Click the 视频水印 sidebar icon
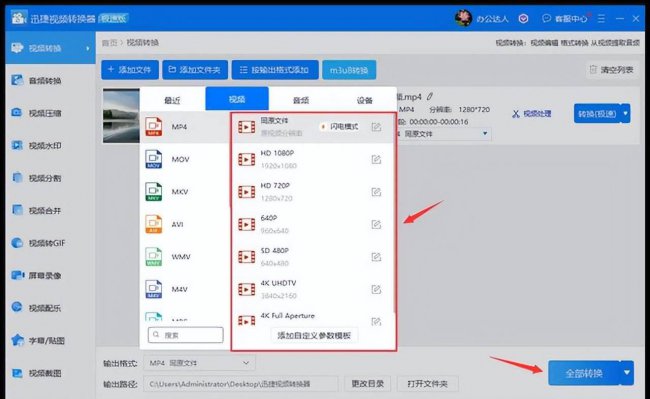This screenshot has height=399, width=650. click(17, 145)
